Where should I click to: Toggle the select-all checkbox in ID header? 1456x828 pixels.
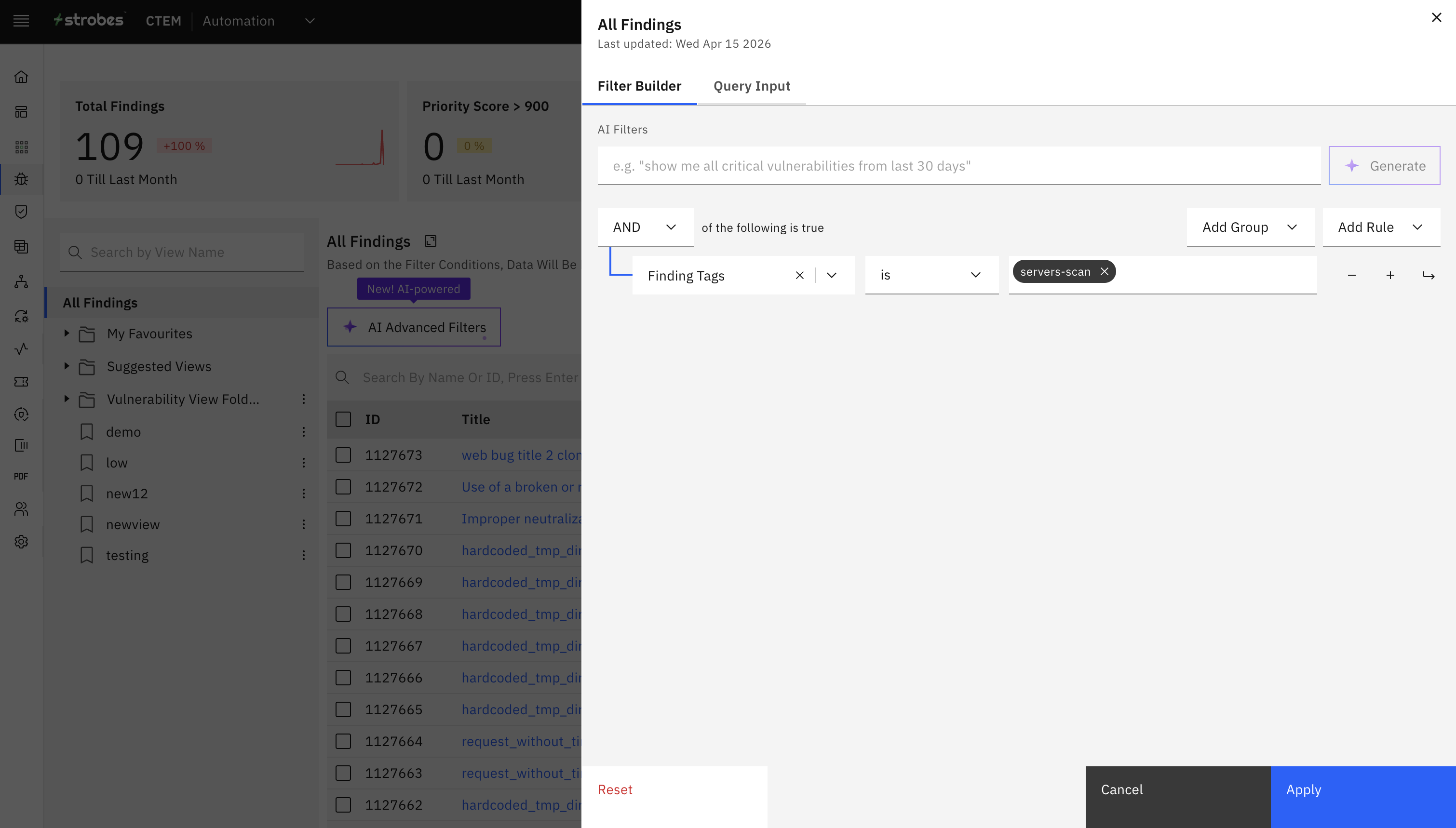343,419
